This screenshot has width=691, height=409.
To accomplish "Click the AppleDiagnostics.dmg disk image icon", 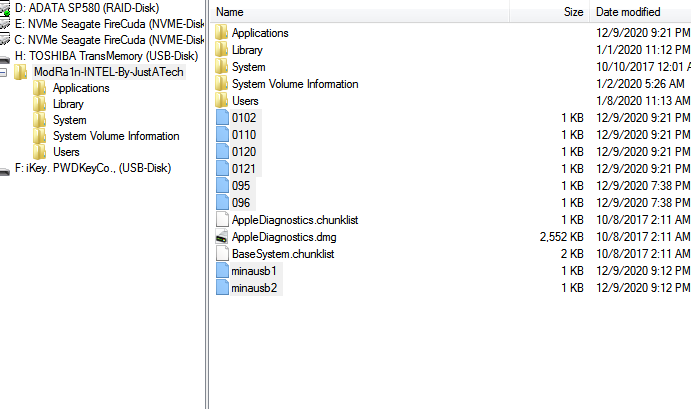I will (x=222, y=237).
